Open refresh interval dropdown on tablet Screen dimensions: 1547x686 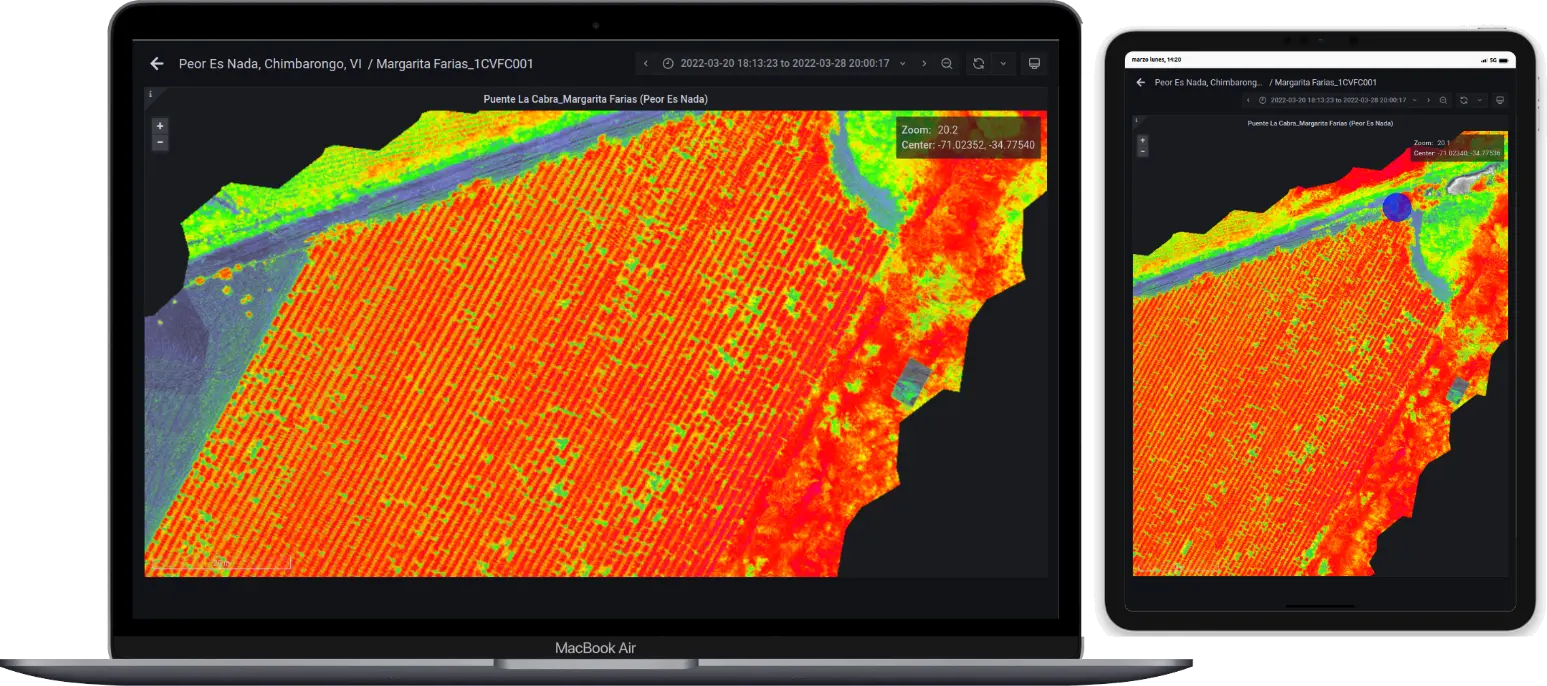tap(1480, 100)
